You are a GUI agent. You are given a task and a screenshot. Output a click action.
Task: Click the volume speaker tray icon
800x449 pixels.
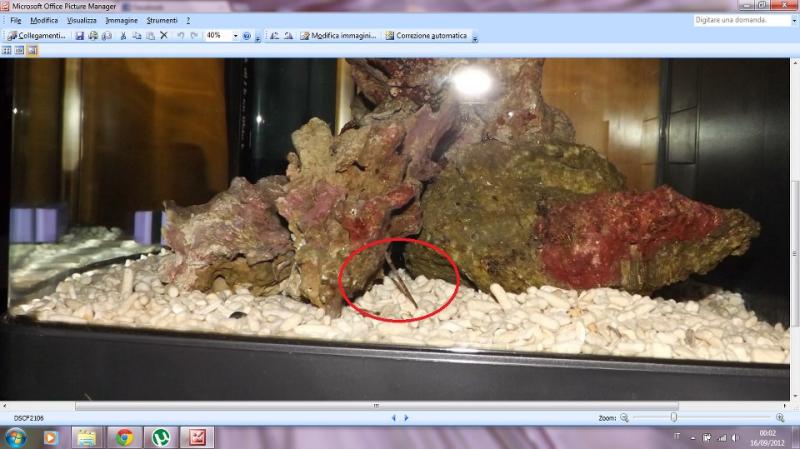(x=735, y=438)
